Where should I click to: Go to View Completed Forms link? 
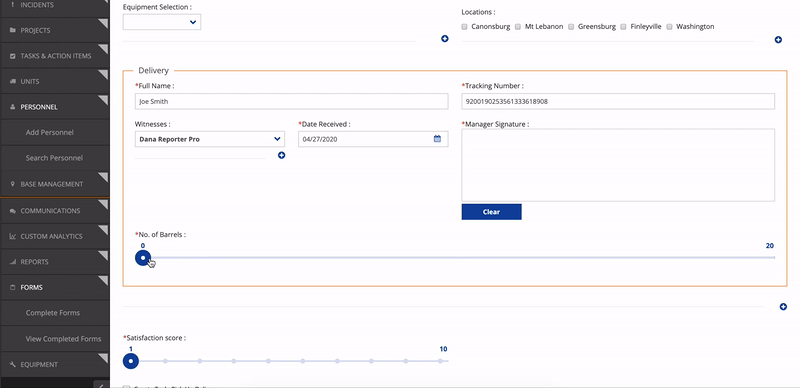[63, 338]
